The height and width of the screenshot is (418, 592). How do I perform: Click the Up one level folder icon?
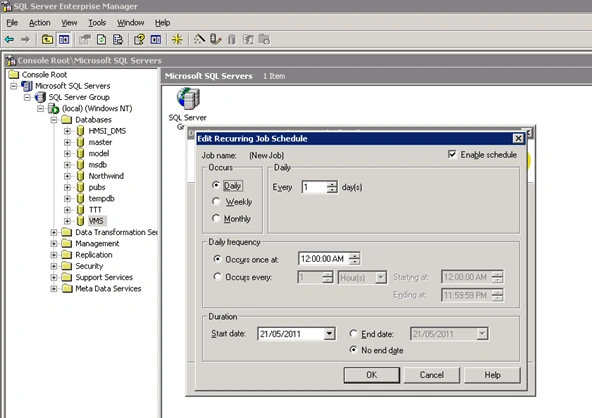[x=47, y=39]
